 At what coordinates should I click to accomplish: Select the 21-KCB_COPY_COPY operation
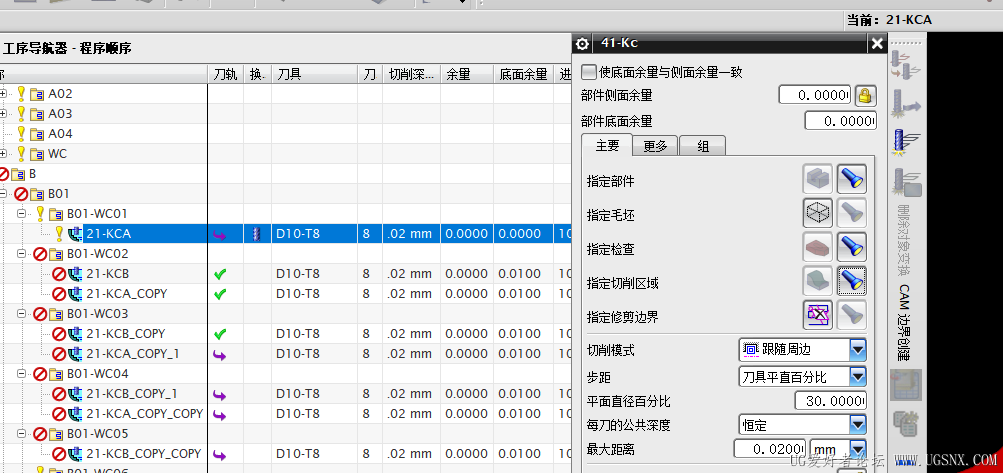[x=144, y=453]
